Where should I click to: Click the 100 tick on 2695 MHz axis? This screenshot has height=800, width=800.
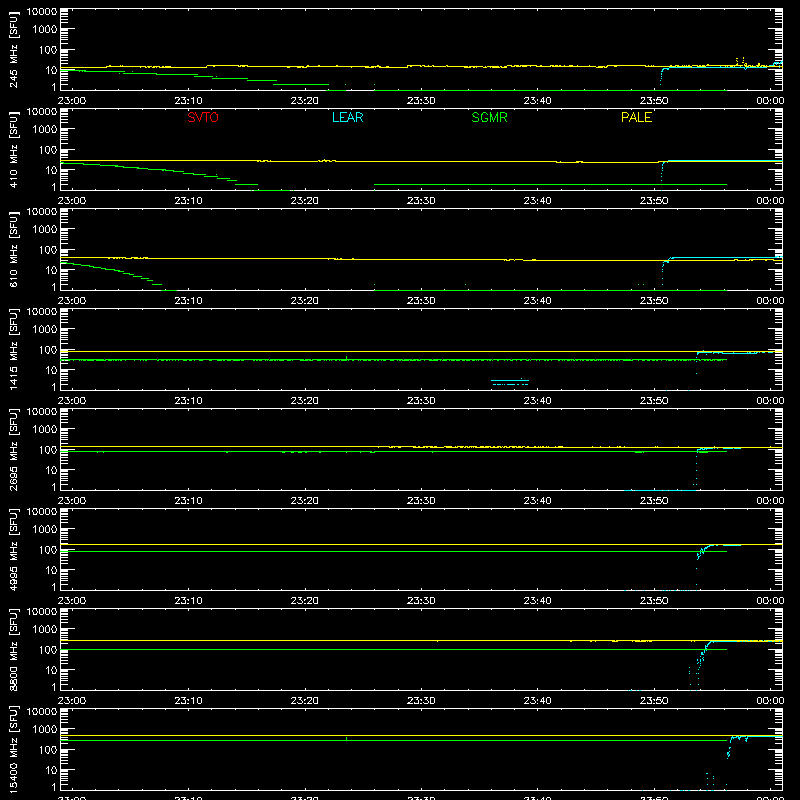pyautogui.click(x=48, y=450)
